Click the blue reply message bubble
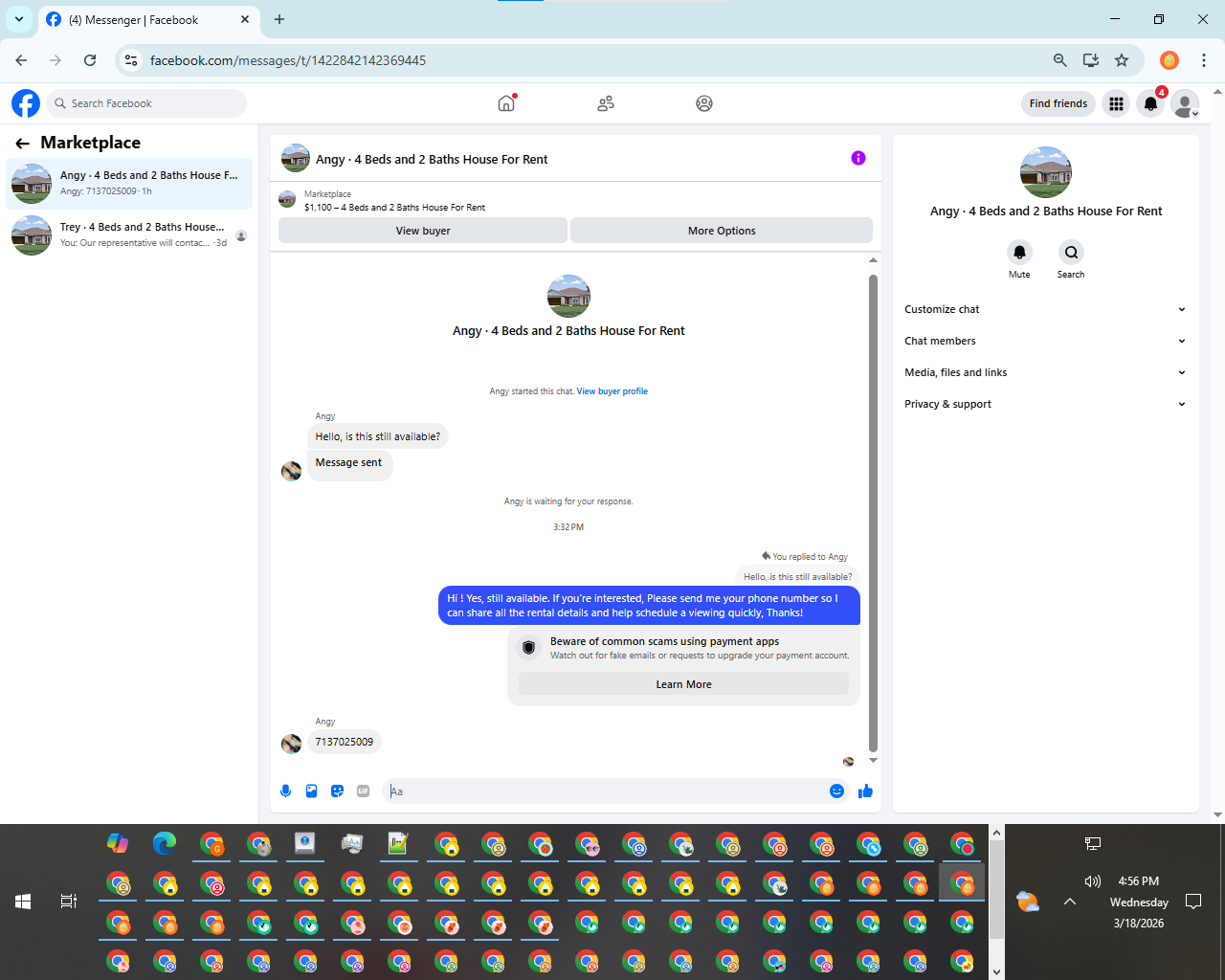 tap(649, 606)
